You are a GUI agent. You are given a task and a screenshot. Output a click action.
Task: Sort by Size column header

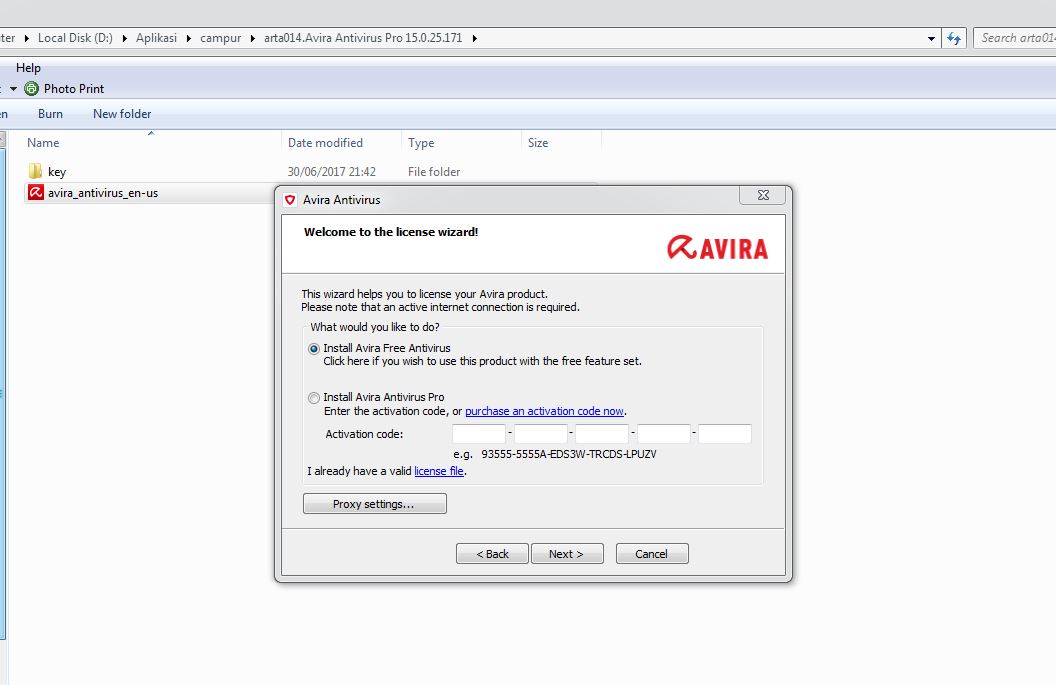(x=538, y=143)
